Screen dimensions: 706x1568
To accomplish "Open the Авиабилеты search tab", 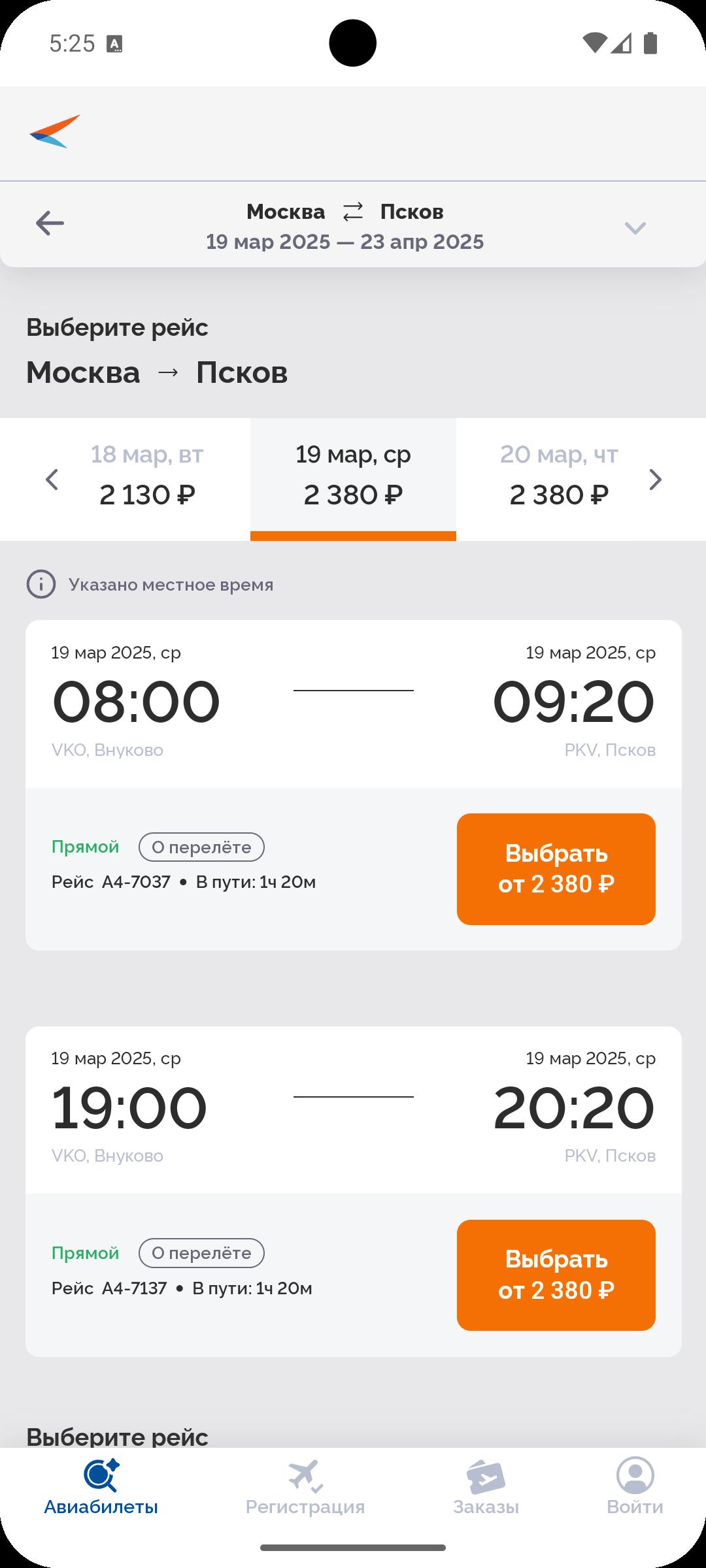I will tap(101, 1486).
